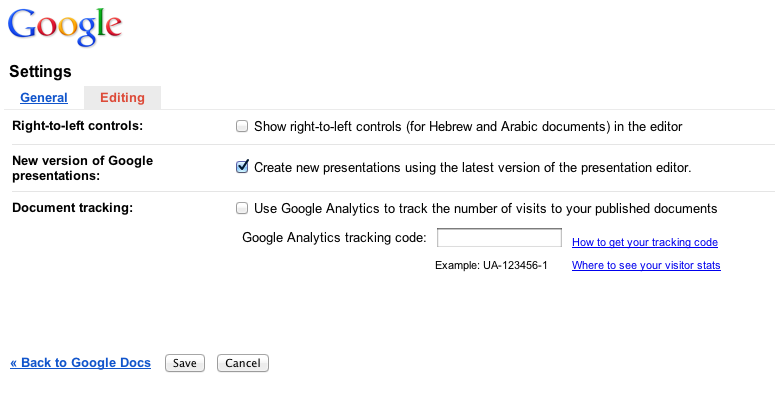The height and width of the screenshot is (401, 775).
Task: Click the 'Example: UA-123456-1' hint text
Action: click(491, 265)
